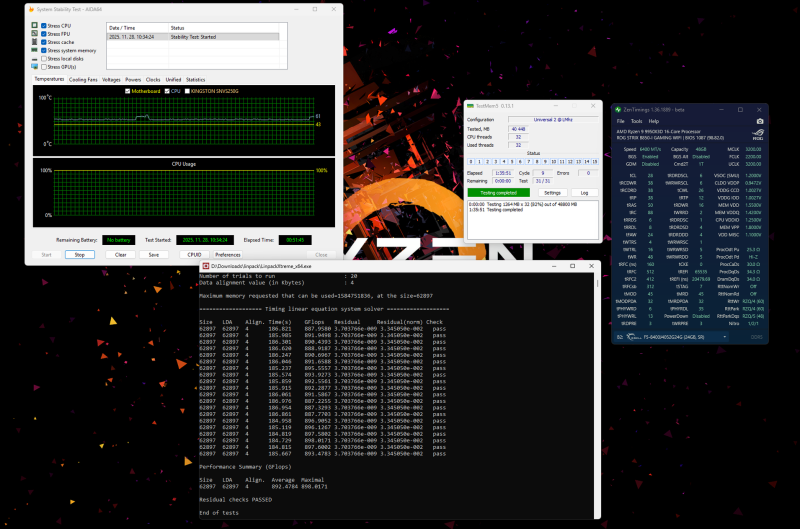Screen dimensions: 800x529
Task: Take a ZenTimings screenshot with camera icon
Action: [760, 121]
